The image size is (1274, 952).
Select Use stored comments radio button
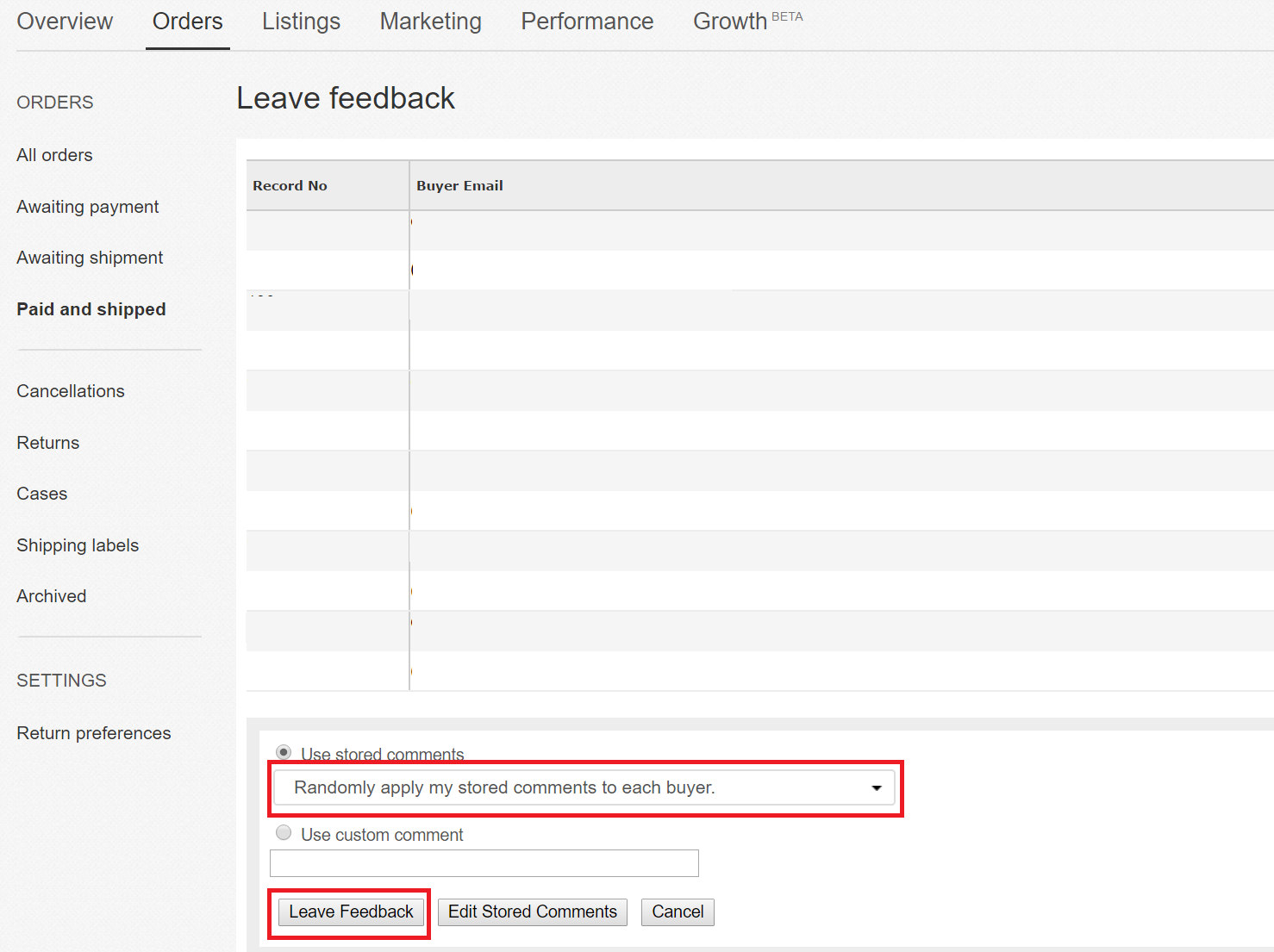click(x=284, y=752)
